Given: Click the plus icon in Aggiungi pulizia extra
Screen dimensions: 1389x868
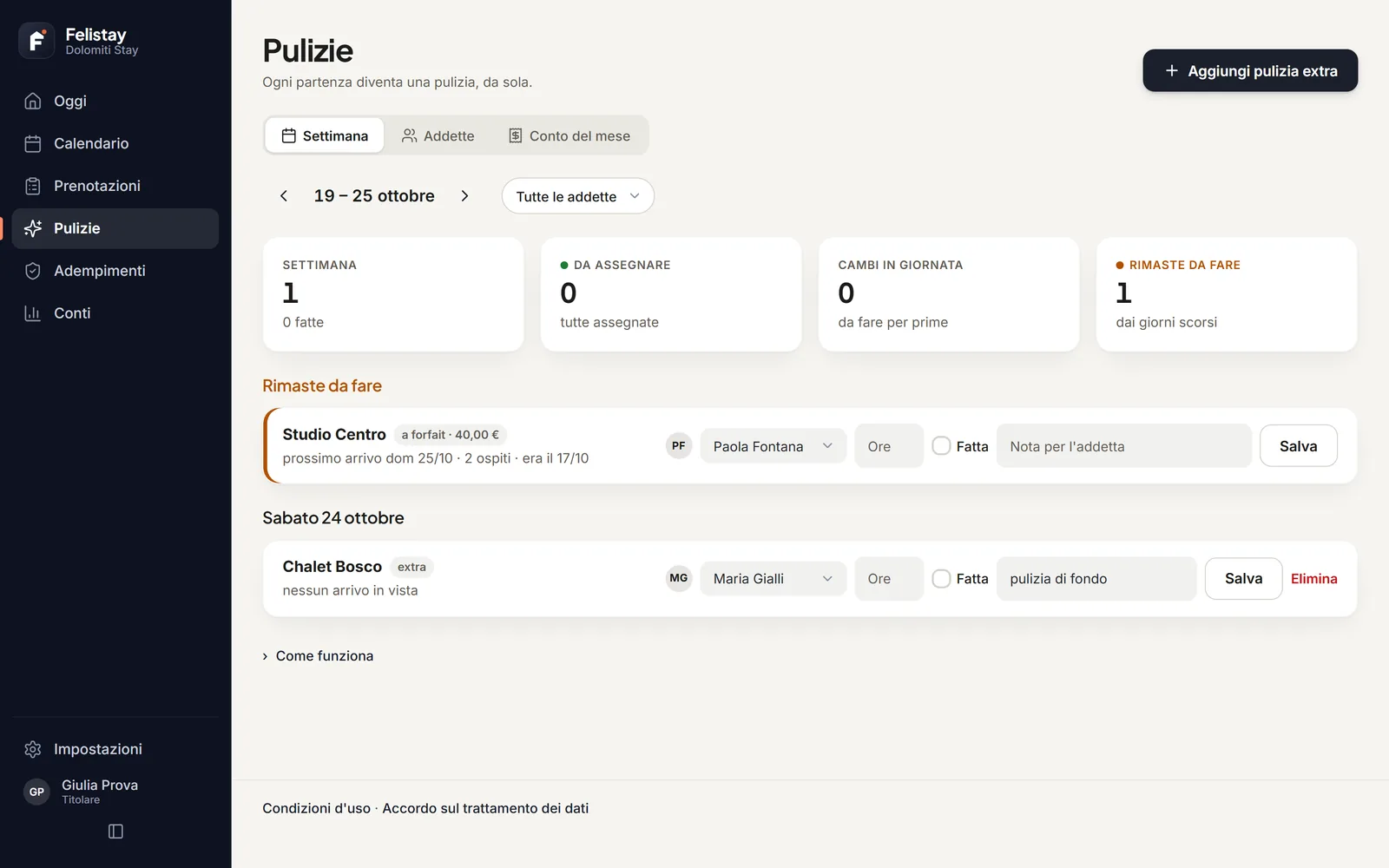Looking at the screenshot, I should pos(1172,70).
